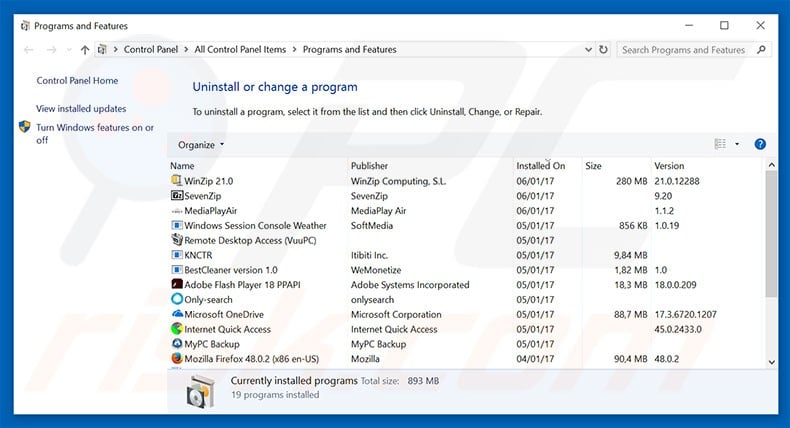The width and height of the screenshot is (790, 428).
Task: Click the Mozilla Firefox program icon
Action: click(x=177, y=358)
